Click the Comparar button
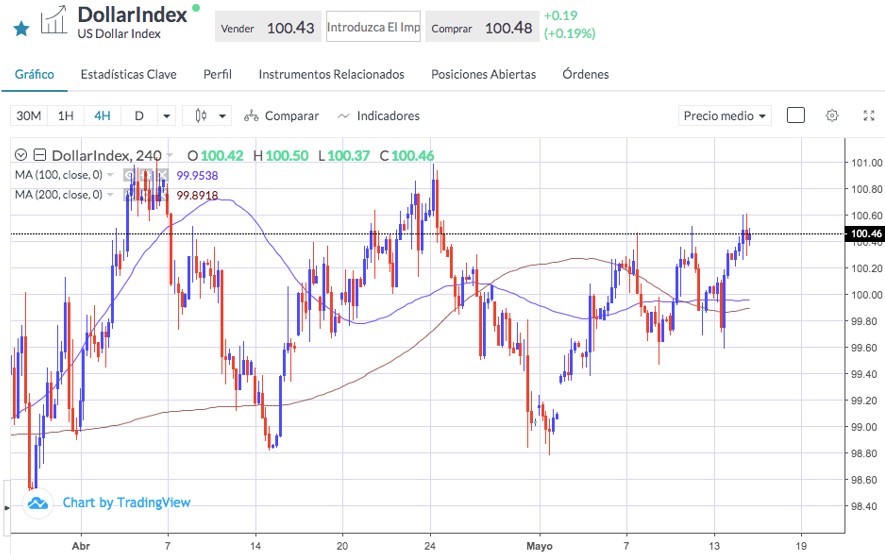 click(x=281, y=116)
